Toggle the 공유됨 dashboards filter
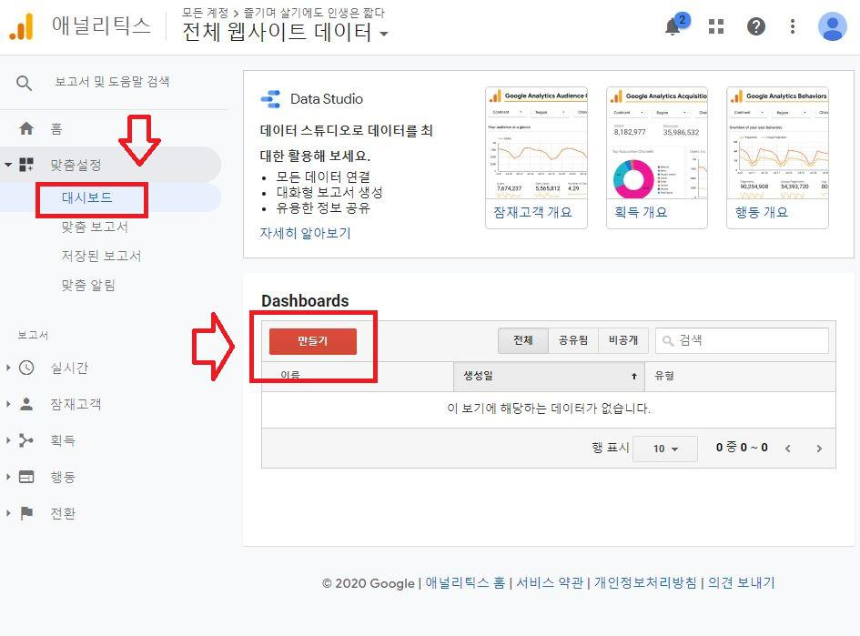 coord(570,340)
